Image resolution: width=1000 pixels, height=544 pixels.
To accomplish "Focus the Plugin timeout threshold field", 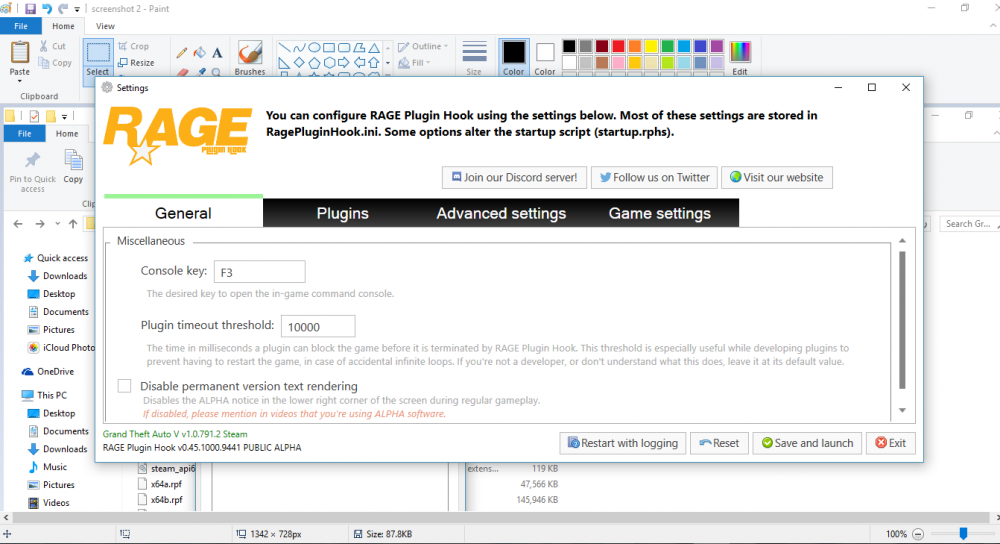I will click(x=318, y=327).
